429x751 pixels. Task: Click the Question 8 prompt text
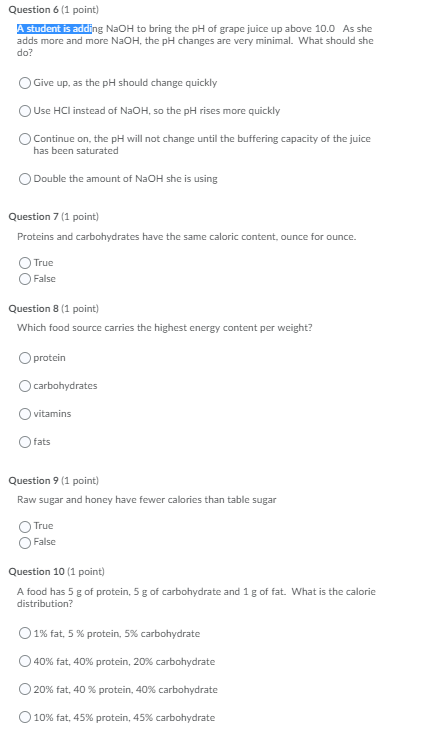click(165, 328)
